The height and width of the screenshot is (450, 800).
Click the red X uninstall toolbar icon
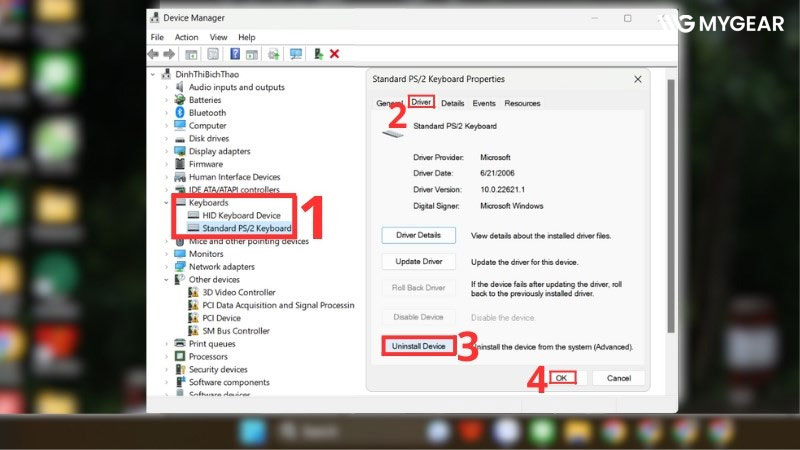pos(334,54)
